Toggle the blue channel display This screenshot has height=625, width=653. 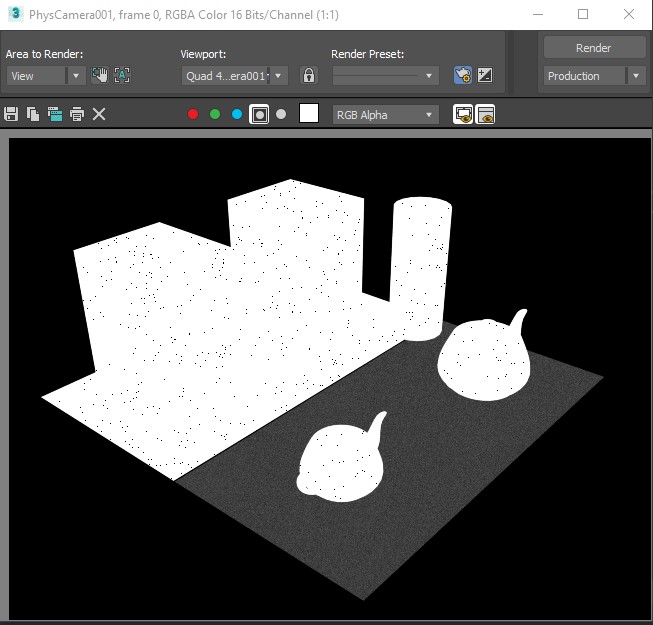(237, 114)
